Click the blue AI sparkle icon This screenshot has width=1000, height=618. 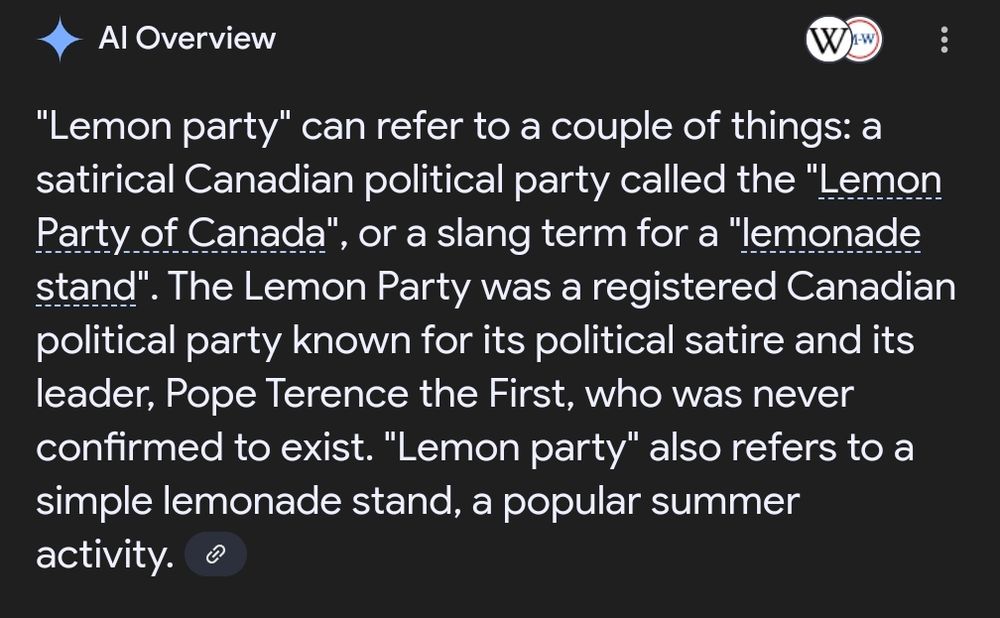59,39
